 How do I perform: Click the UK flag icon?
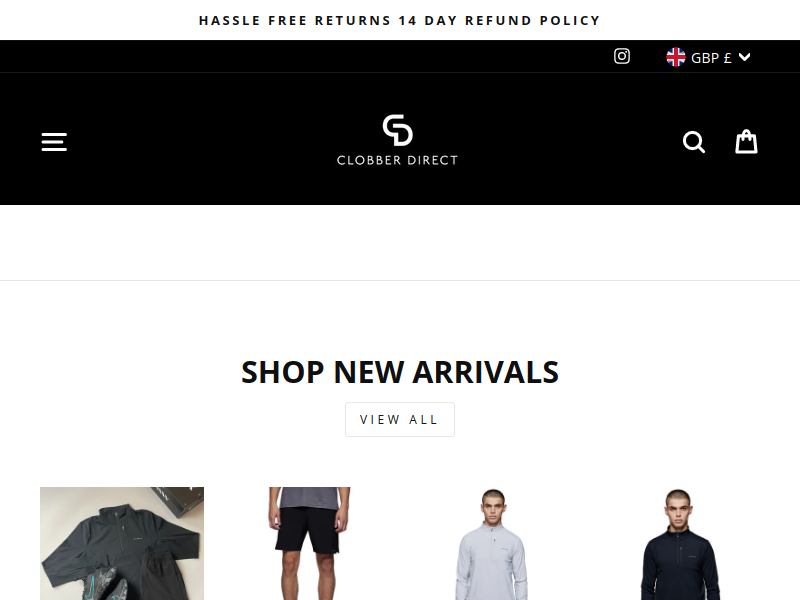(676, 57)
